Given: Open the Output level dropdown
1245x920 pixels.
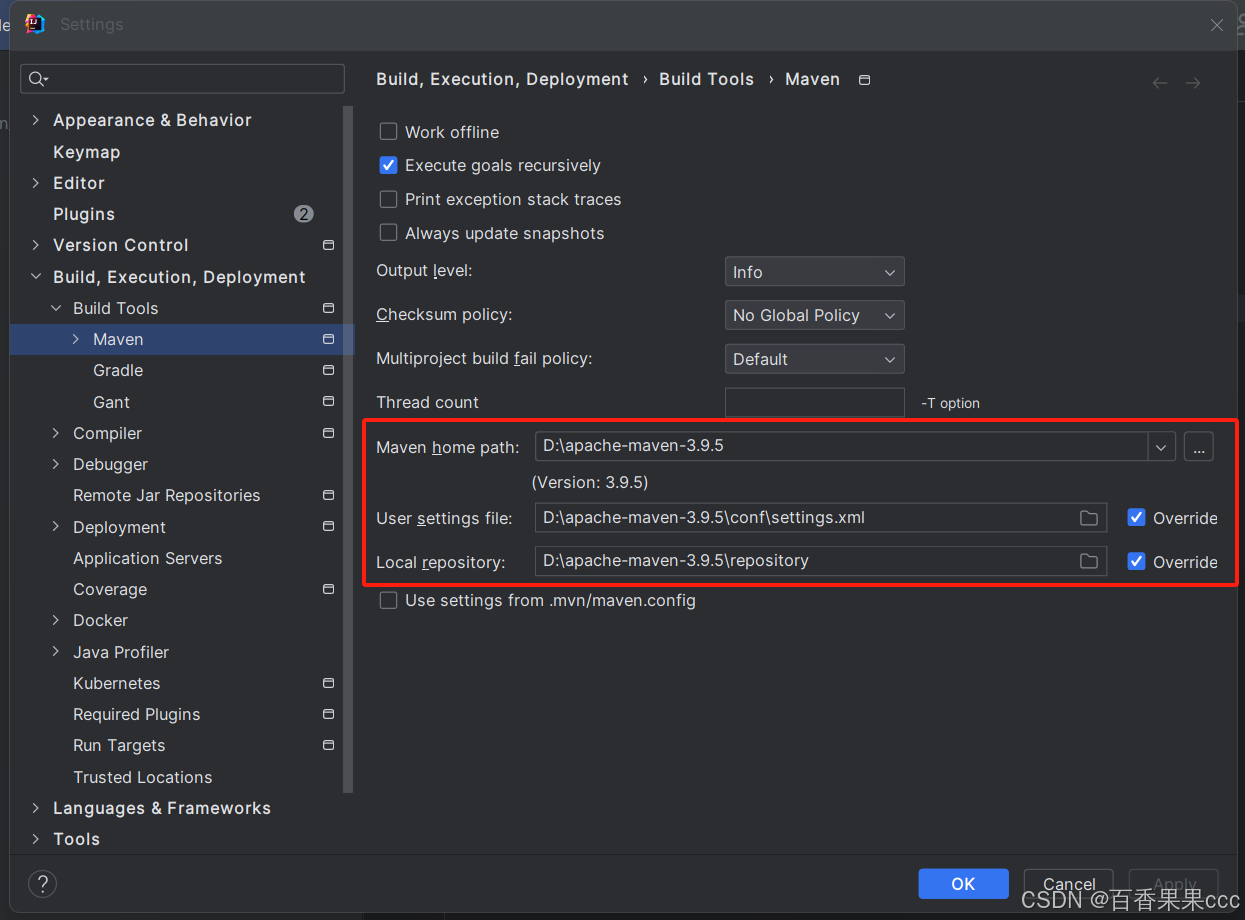Looking at the screenshot, I should pyautogui.click(x=814, y=271).
